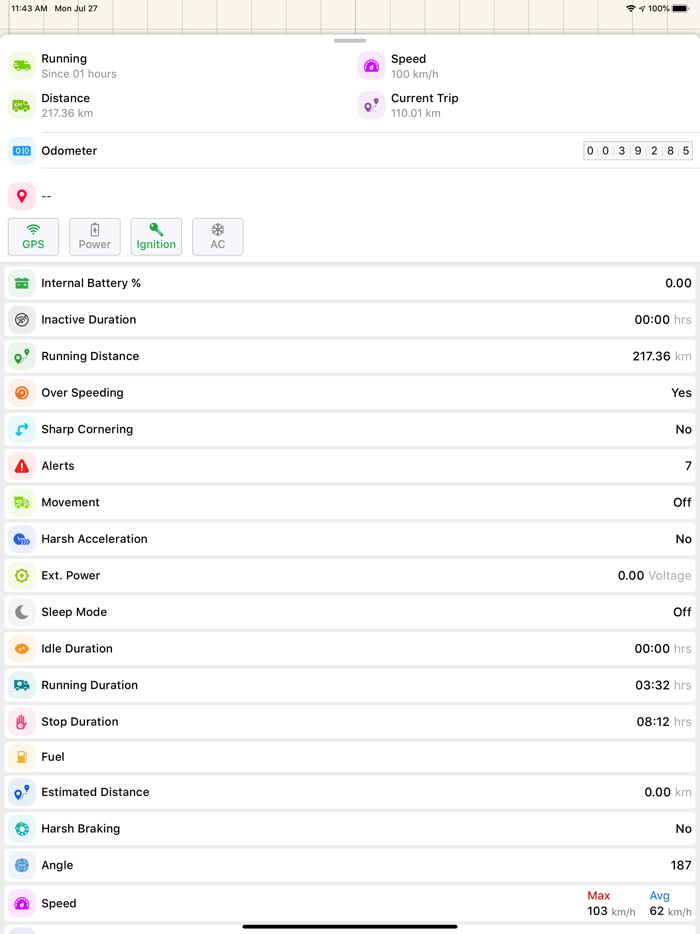
Task: Tap the bottom Speed gauge icon
Action: click(22, 903)
